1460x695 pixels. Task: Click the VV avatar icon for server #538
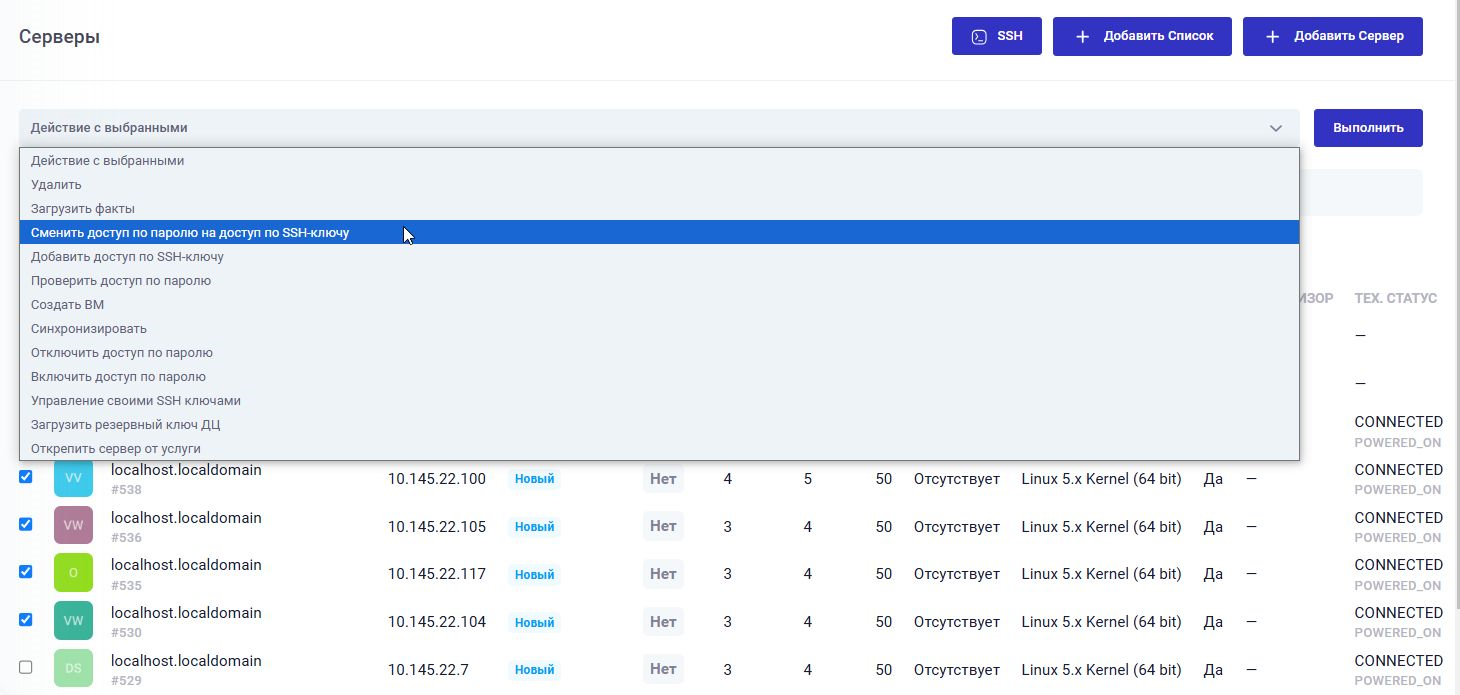click(73, 478)
